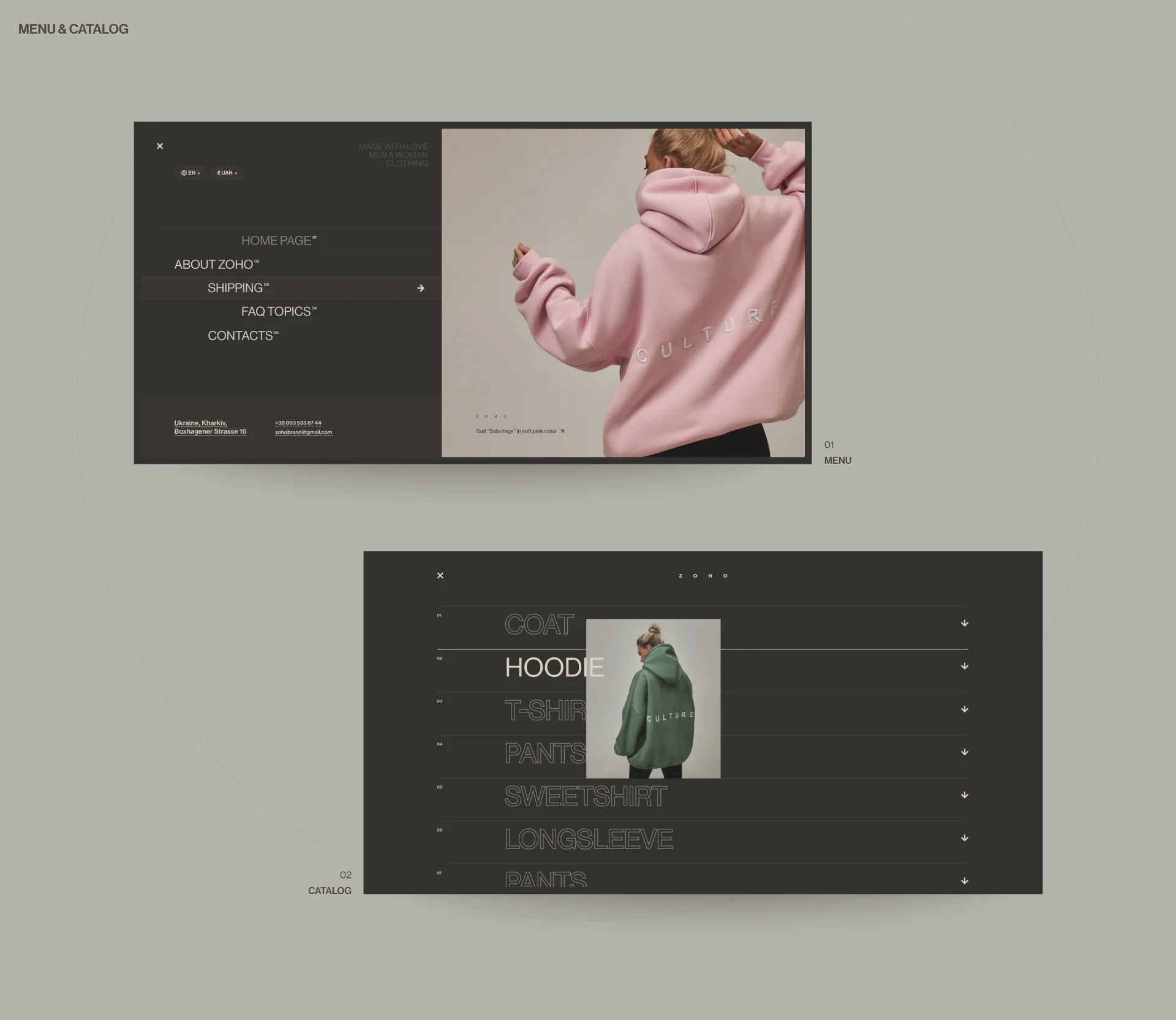Click the arrow after 'Suit Sabotage in soft pink color'
The image size is (1176, 1020).
tap(561, 431)
